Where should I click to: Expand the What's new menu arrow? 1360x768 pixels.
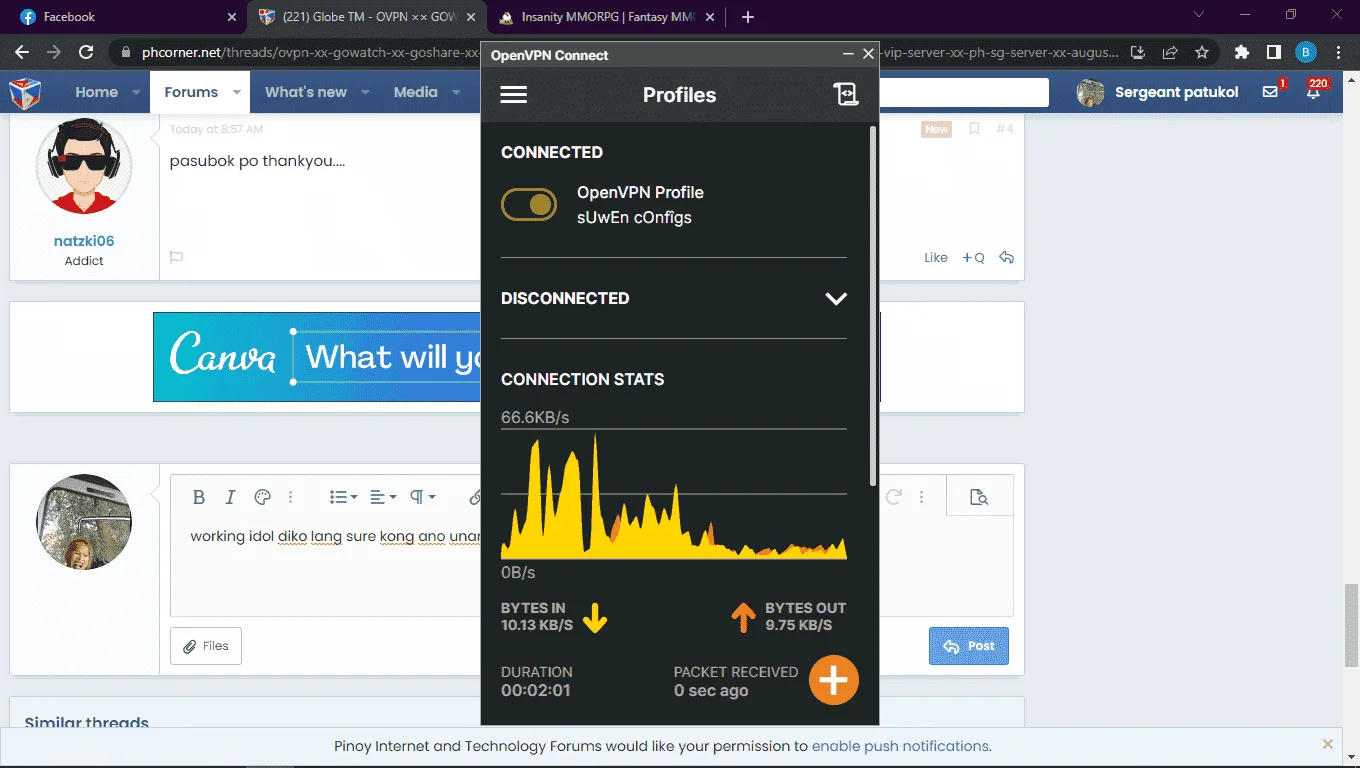[366, 92]
